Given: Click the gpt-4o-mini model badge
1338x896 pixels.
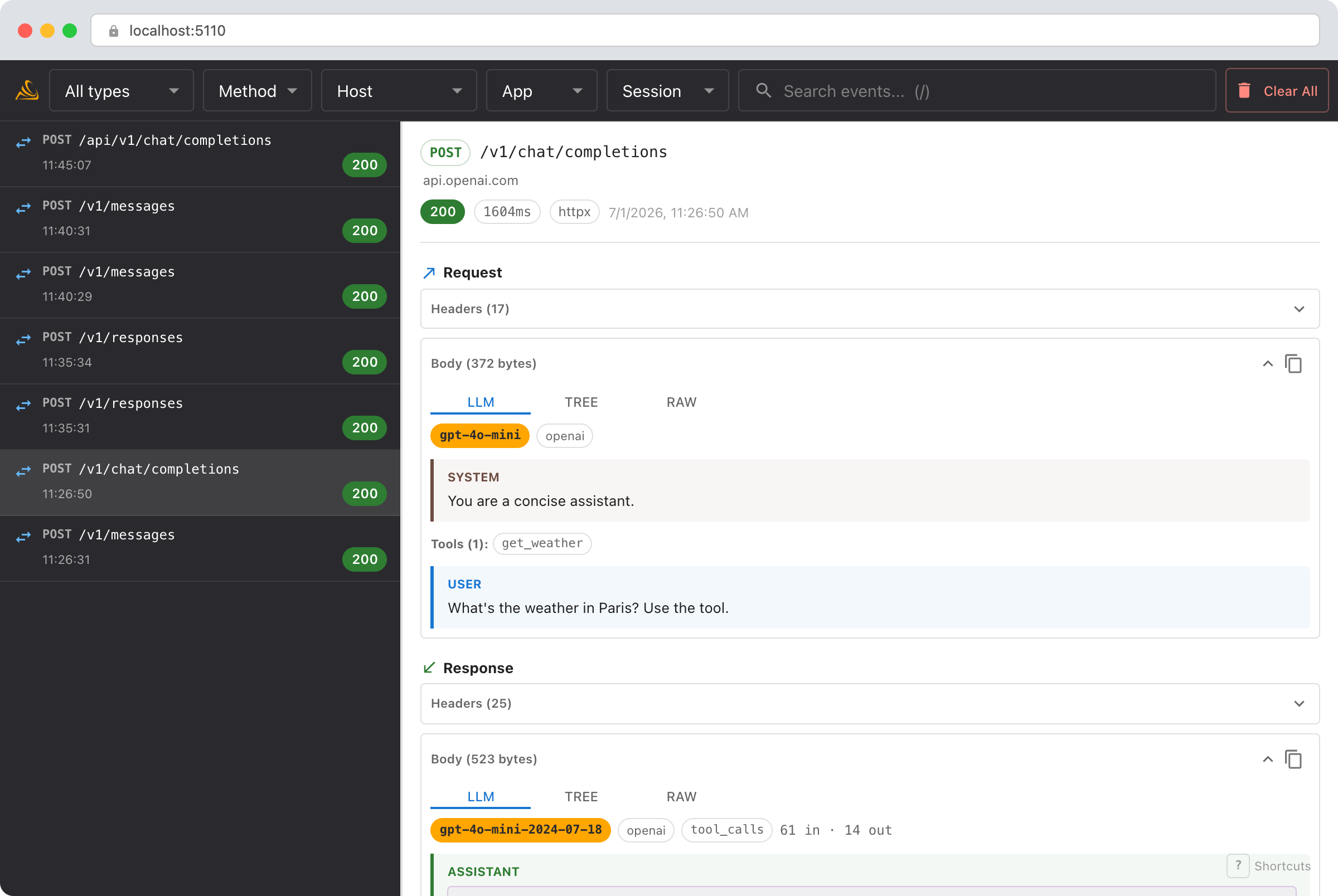Looking at the screenshot, I should pyautogui.click(x=479, y=435).
